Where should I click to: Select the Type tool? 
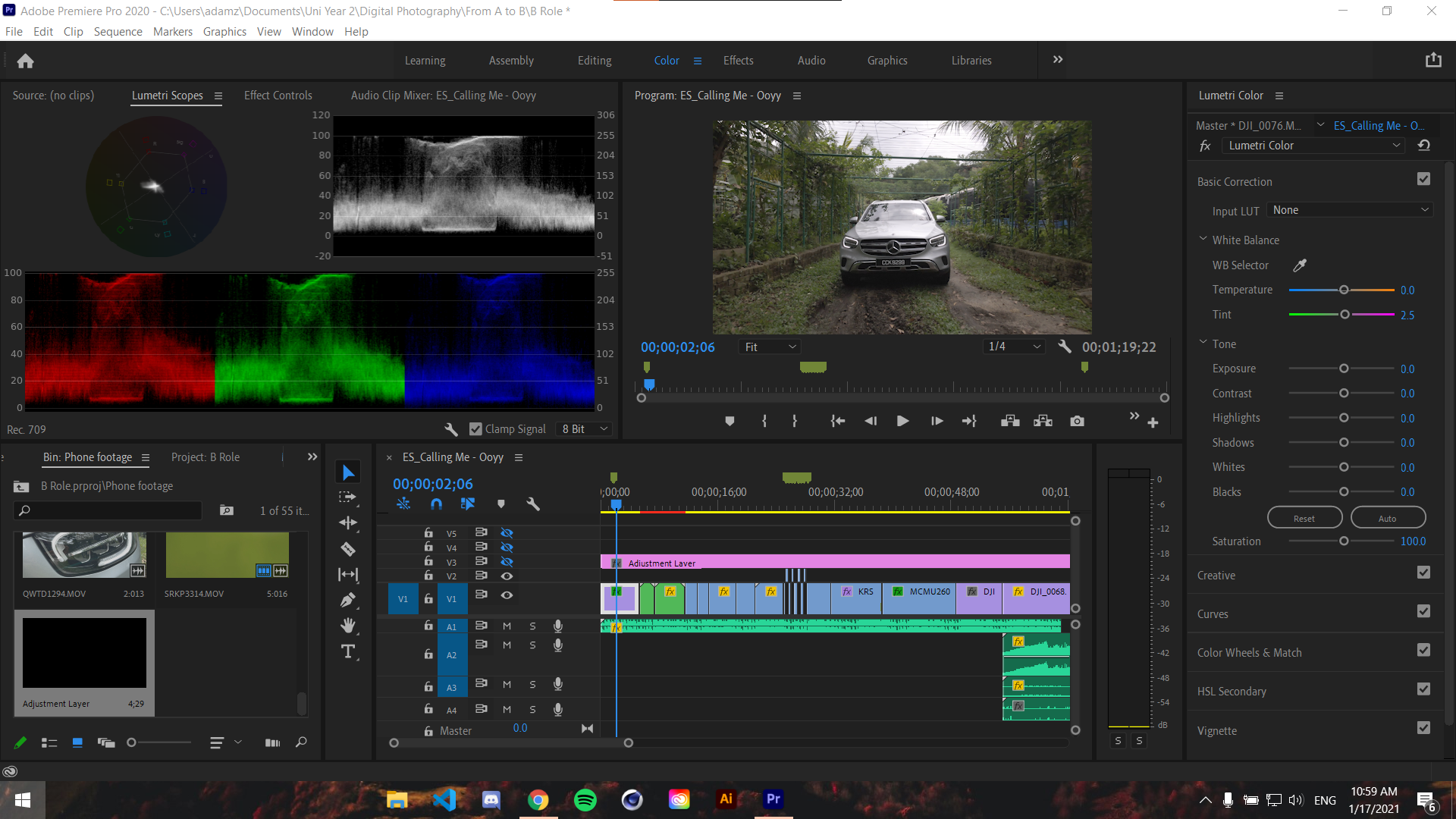(x=348, y=651)
